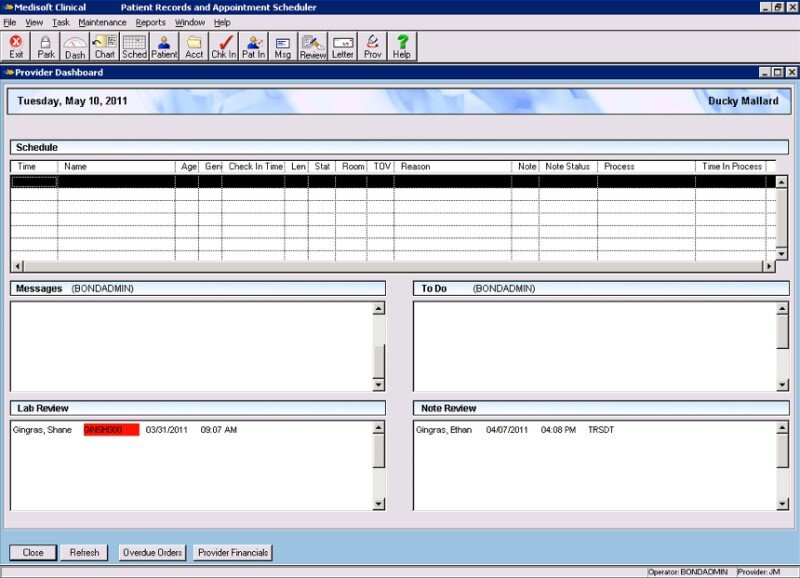Click the Exit toolbar icon
Image resolution: width=800 pixels, height=578 pixels.
[x=16, y=47]
